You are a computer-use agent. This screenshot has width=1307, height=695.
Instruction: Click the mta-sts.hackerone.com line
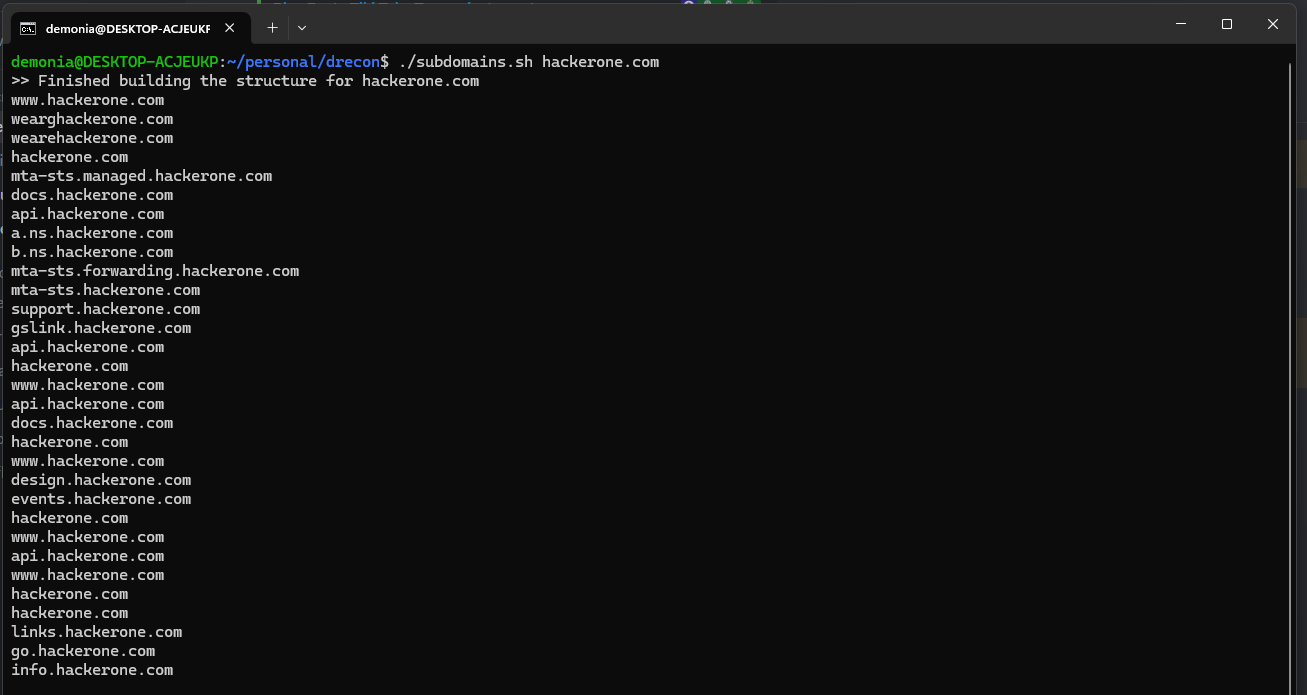point(105,290)
